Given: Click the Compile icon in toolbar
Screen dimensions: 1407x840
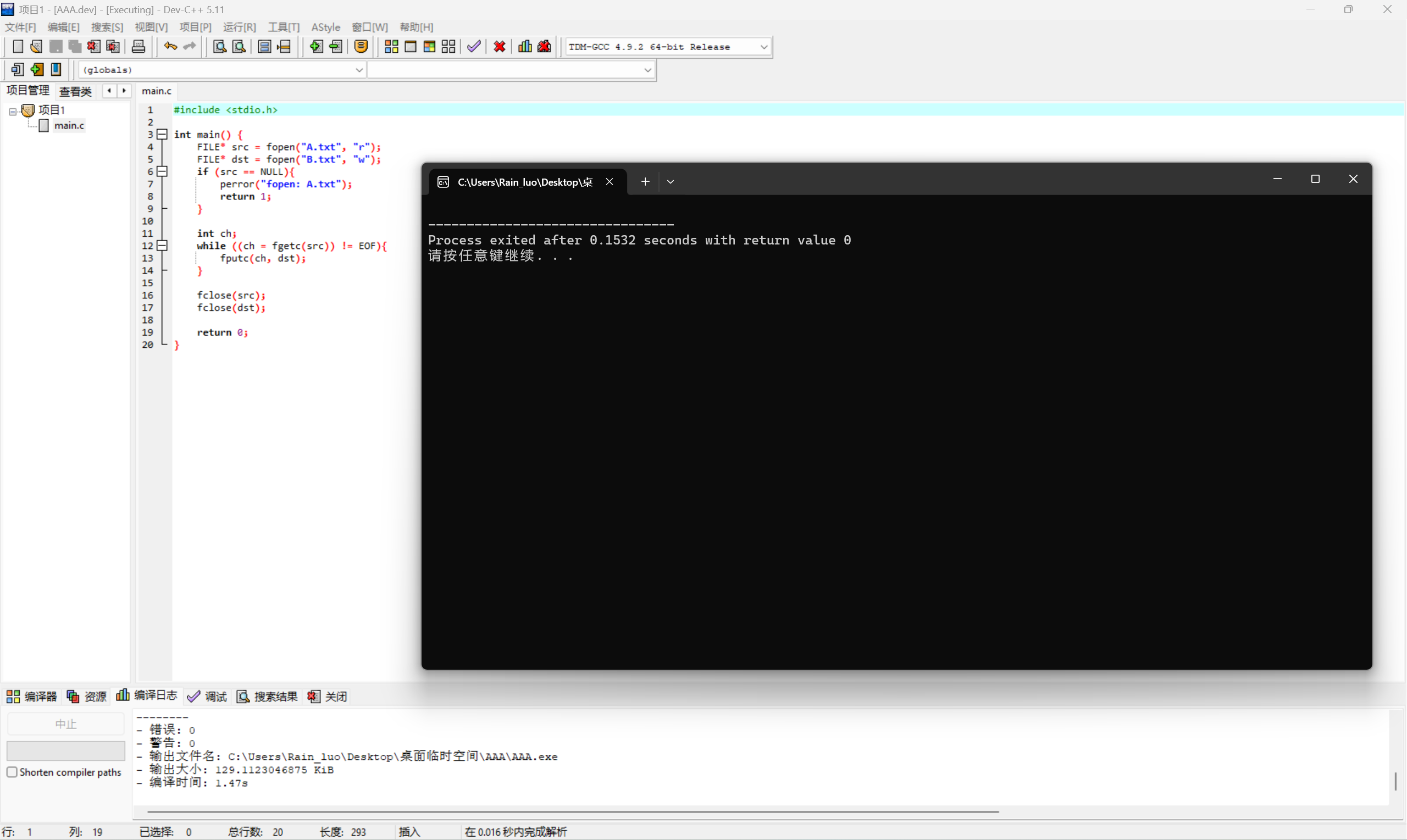Looking at the screenshot, I should click(x=391, y=47).
